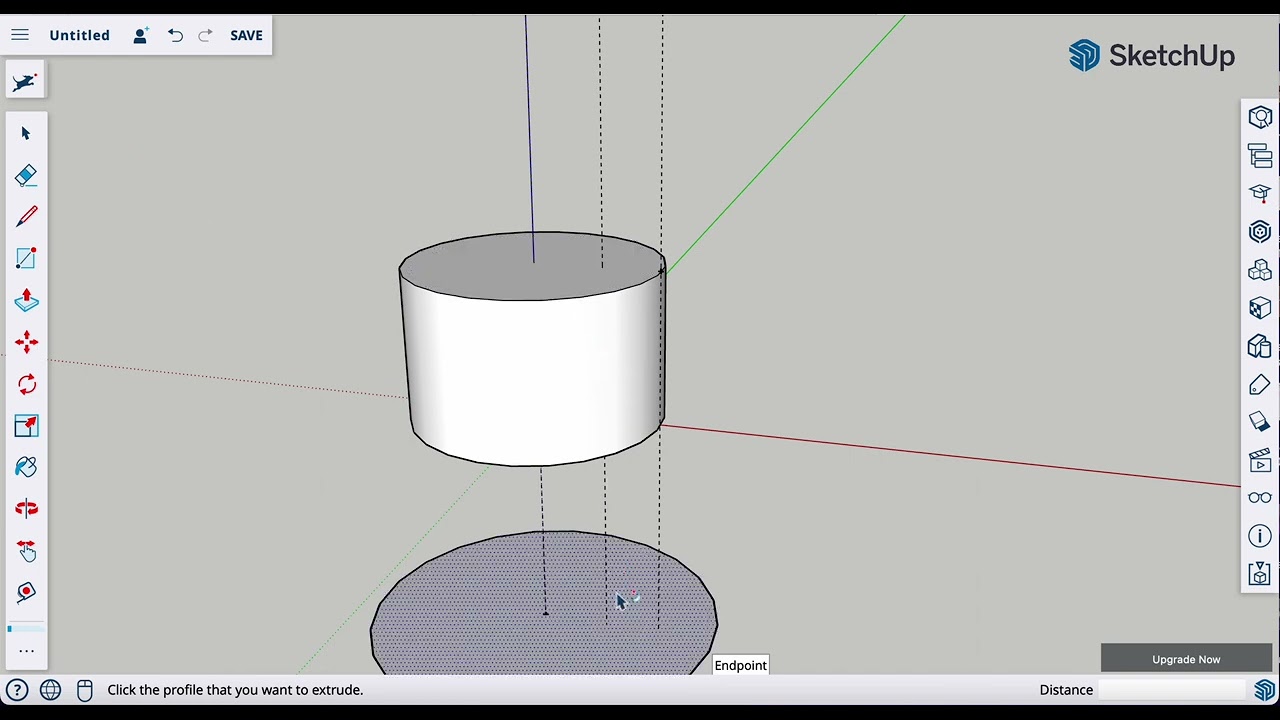Image resolution: width=1280 pixels, height=720 pixels.
Task: Click the Untitled file name
Action: point(80,35)
